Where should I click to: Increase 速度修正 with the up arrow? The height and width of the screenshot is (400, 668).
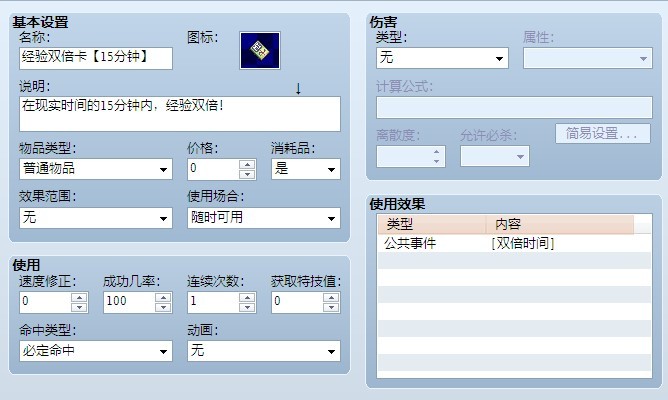point(79,298)
